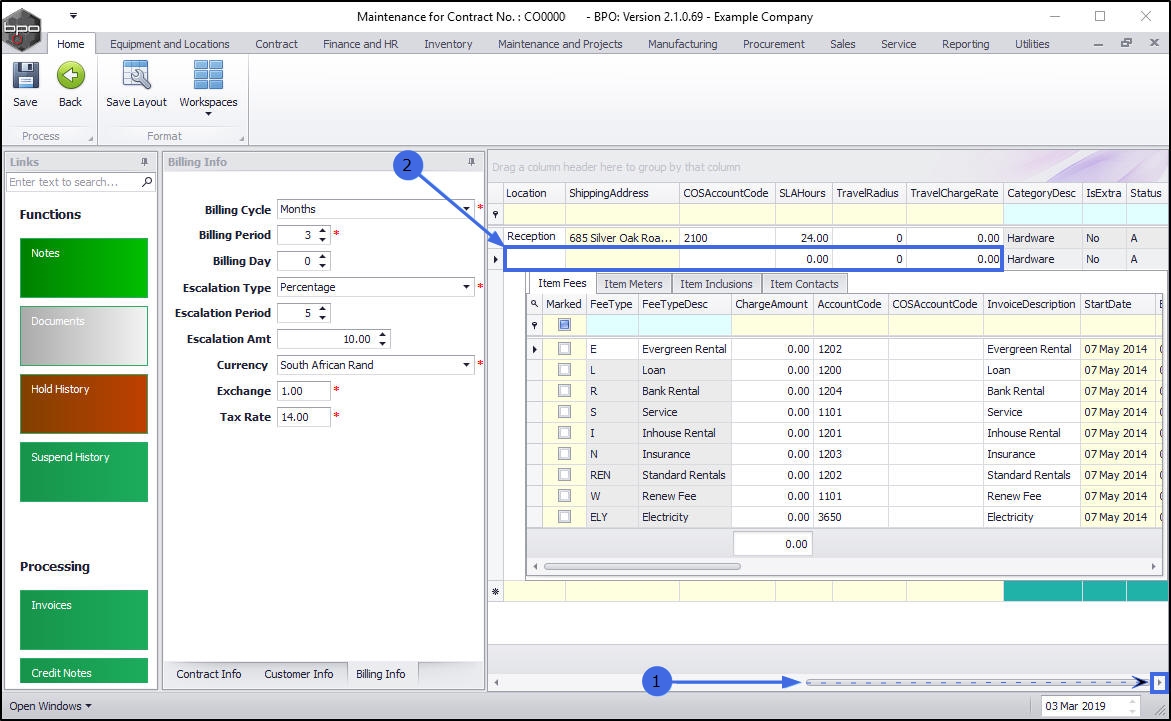
Task: Click the Save icon in ribbon
Action: pyautogui.click(x=25, y=76)
